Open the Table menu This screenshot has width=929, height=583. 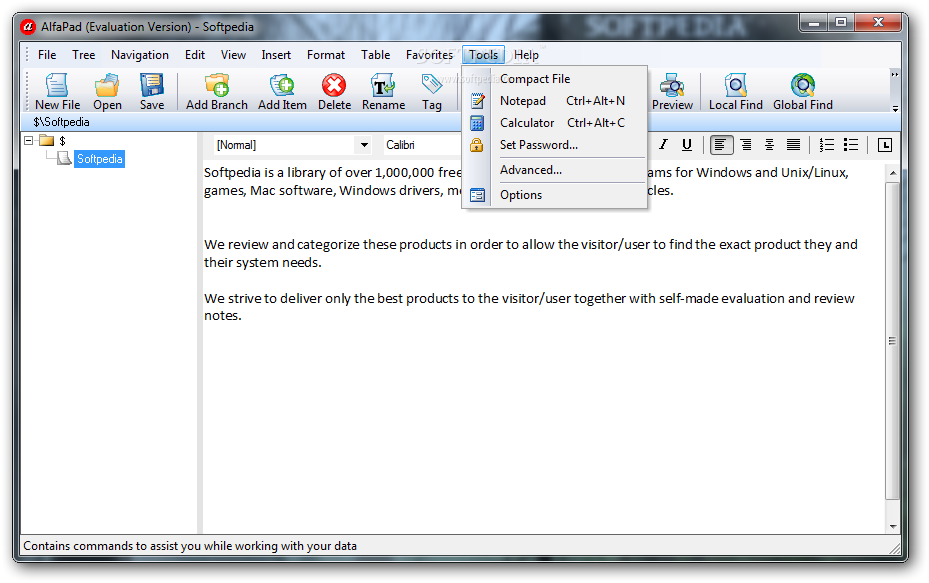pos(376,55)
